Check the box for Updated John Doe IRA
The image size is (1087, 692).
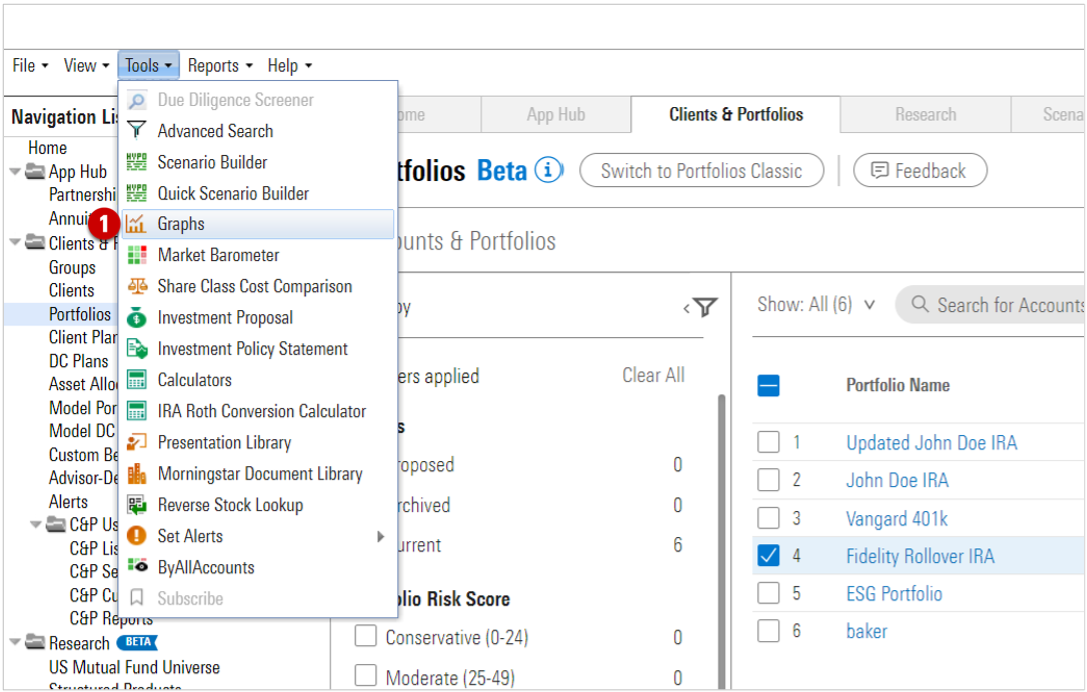(x=768, y=442)
